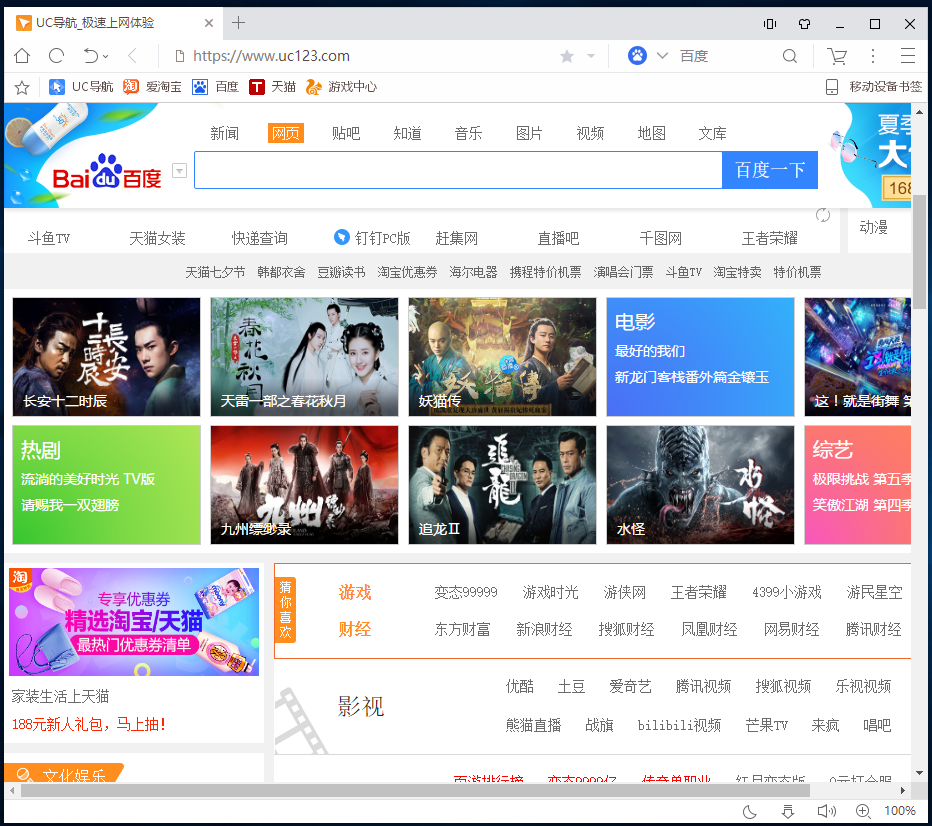Click the Baidu paw search engine icon
Viewport: 932px width, 826px height.
tap(637, 56)
